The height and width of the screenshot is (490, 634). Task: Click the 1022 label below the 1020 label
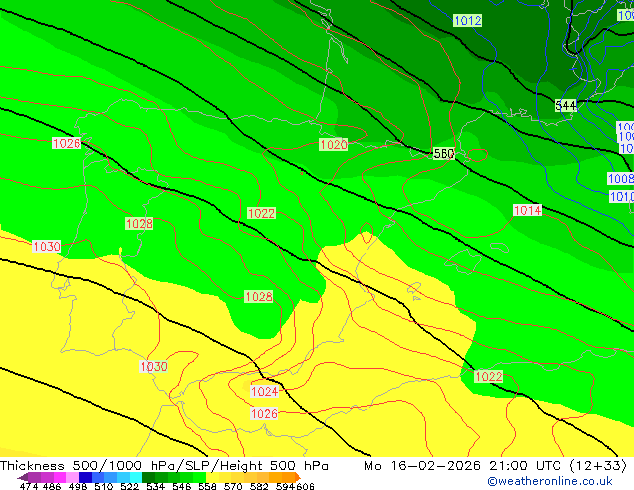pos(261,213)
